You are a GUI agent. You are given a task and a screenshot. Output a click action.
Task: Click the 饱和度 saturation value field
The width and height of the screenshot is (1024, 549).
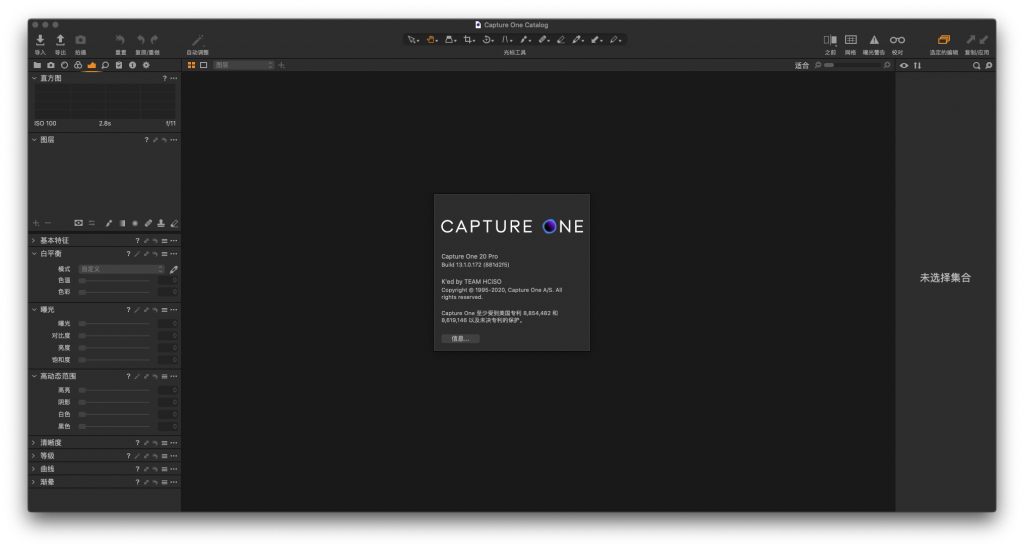click(x=168, y=360)
